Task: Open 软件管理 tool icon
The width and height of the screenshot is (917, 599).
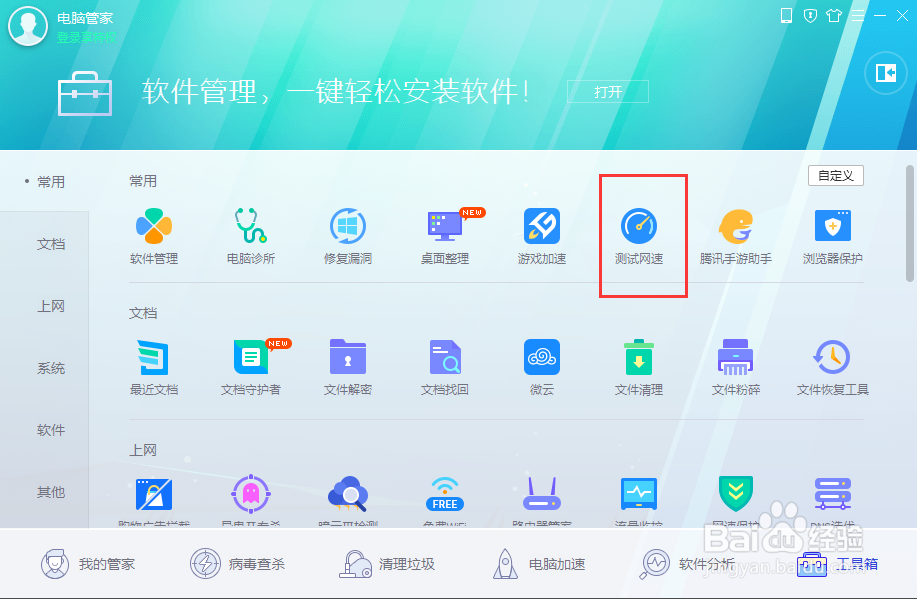Action: click(154, 226)
